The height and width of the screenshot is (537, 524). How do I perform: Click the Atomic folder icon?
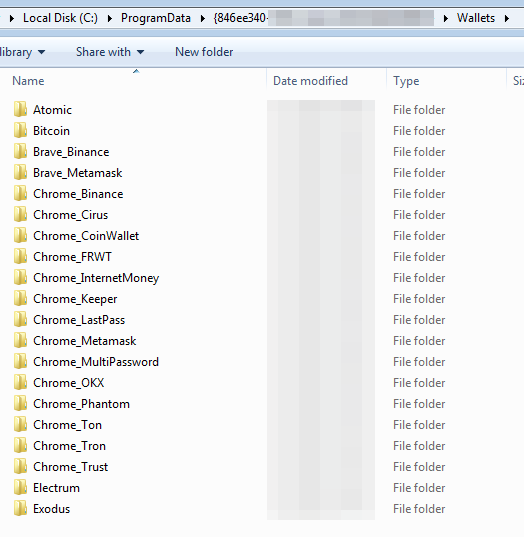[x=20, y=110]
